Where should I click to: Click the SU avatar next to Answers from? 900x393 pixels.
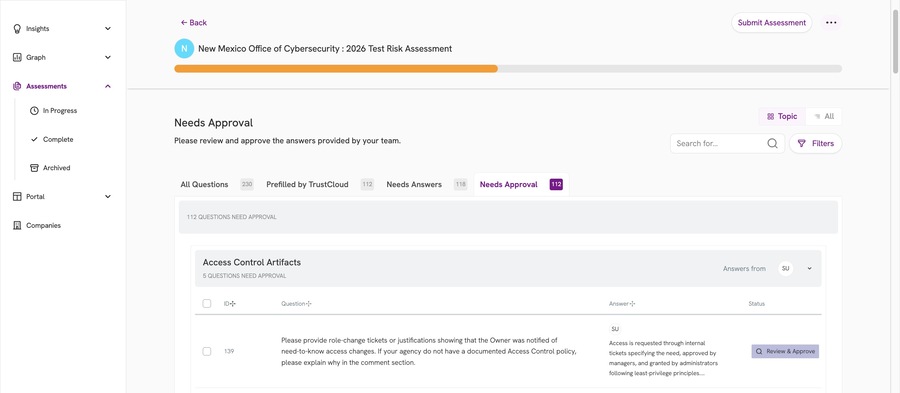[786, 269]
